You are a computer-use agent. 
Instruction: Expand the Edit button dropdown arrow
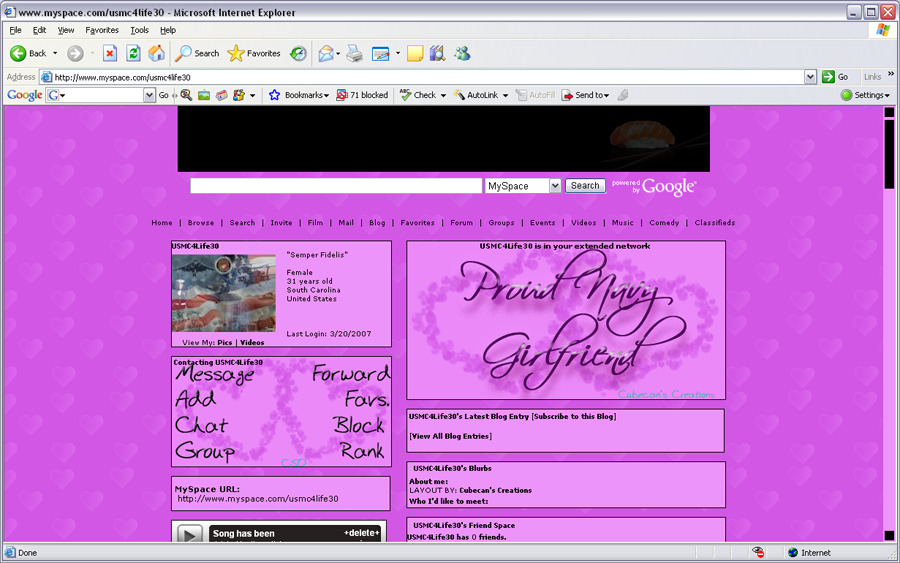[398, 53]
